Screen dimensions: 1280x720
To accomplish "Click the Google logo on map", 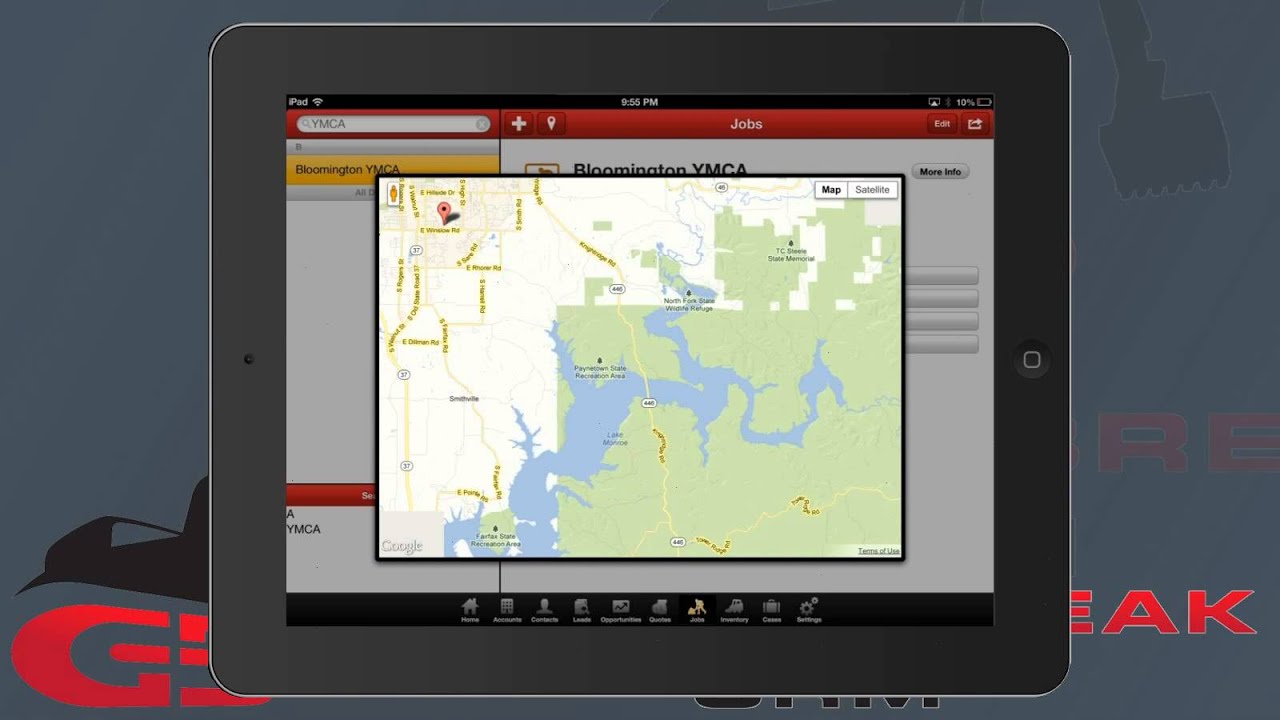I will pos(402,546).
